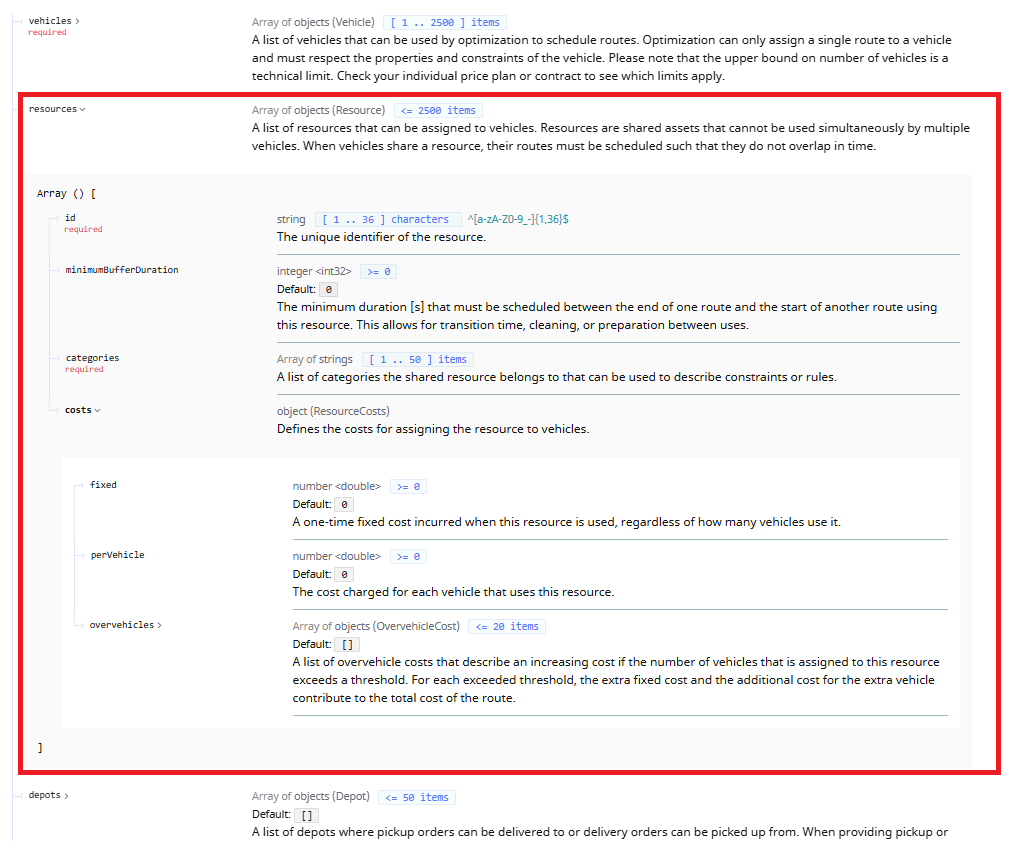
Task: Expand the depots property chevron
Action: (66, 796)
